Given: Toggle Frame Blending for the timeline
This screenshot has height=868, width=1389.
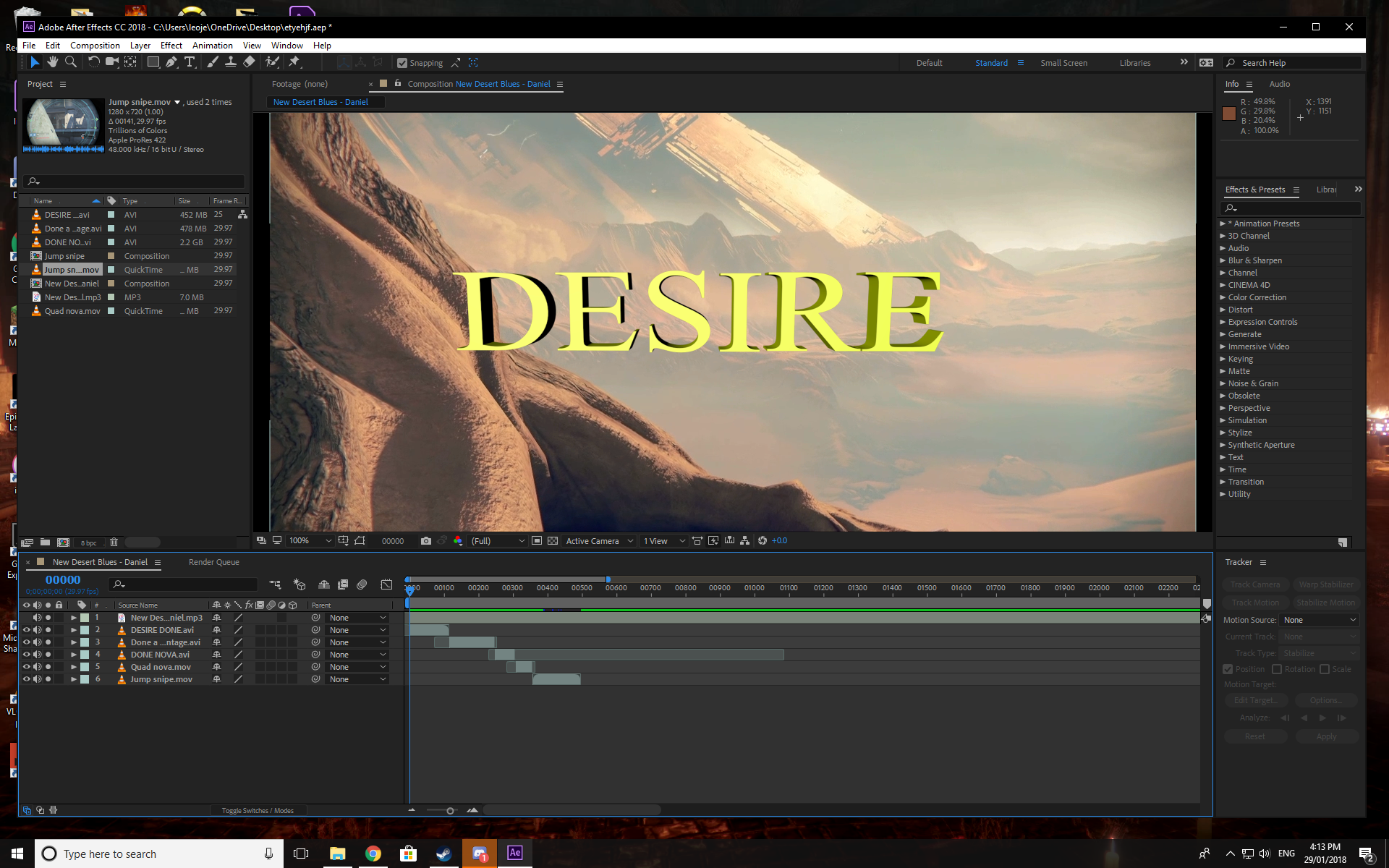Looking at the screenshot, I should [343, 584].
